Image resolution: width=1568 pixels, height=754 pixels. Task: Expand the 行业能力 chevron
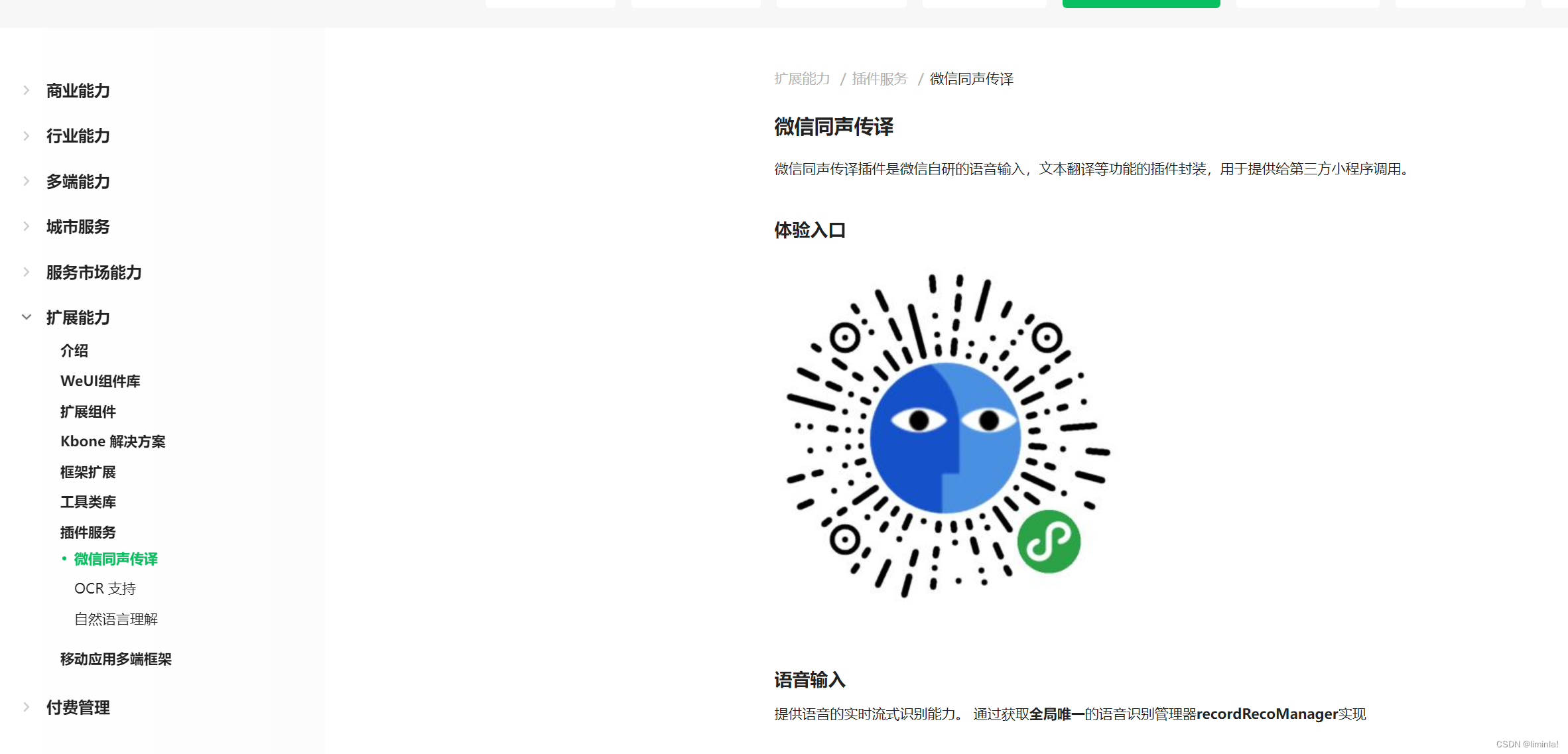[x=27, y=136]
